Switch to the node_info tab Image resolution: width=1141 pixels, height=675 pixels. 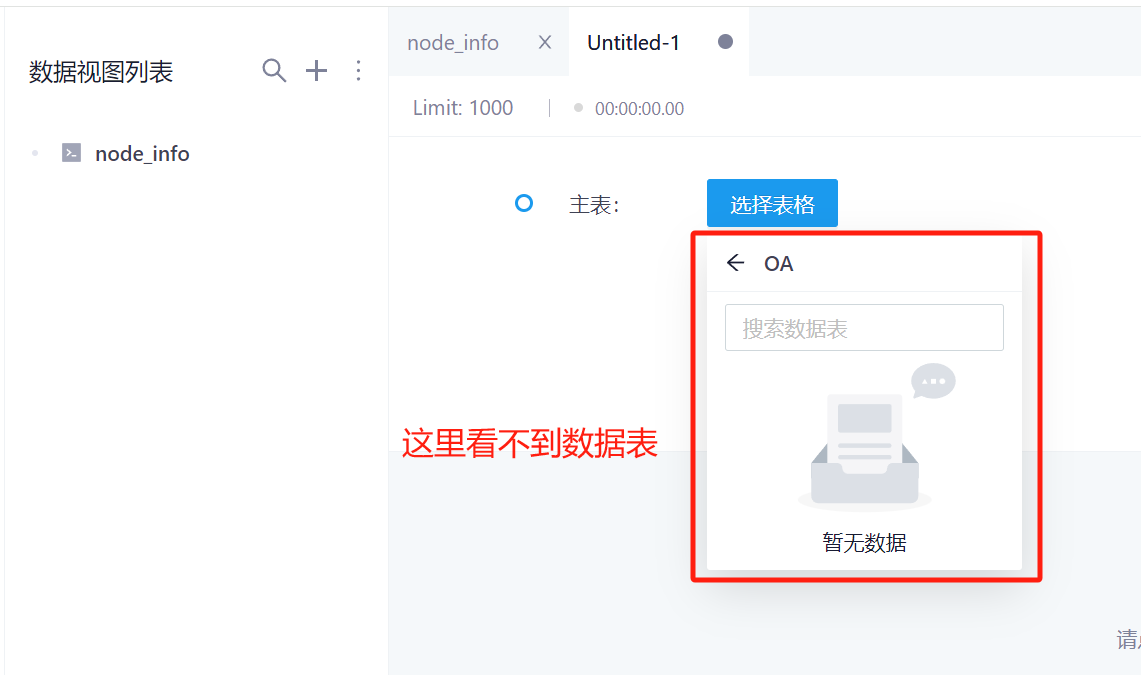pos(453,43)
